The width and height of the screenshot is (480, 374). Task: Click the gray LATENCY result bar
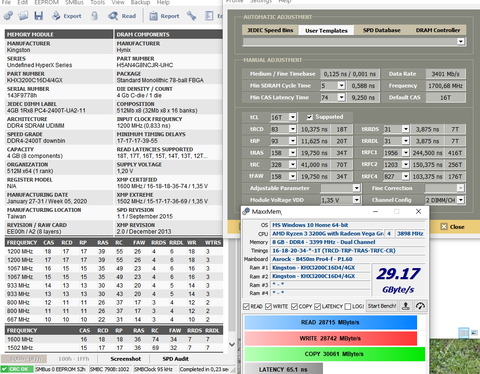284,369
